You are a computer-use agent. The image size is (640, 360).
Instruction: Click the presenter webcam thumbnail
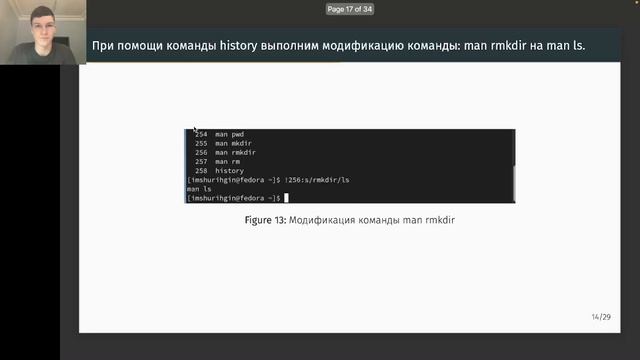(43, 32)
